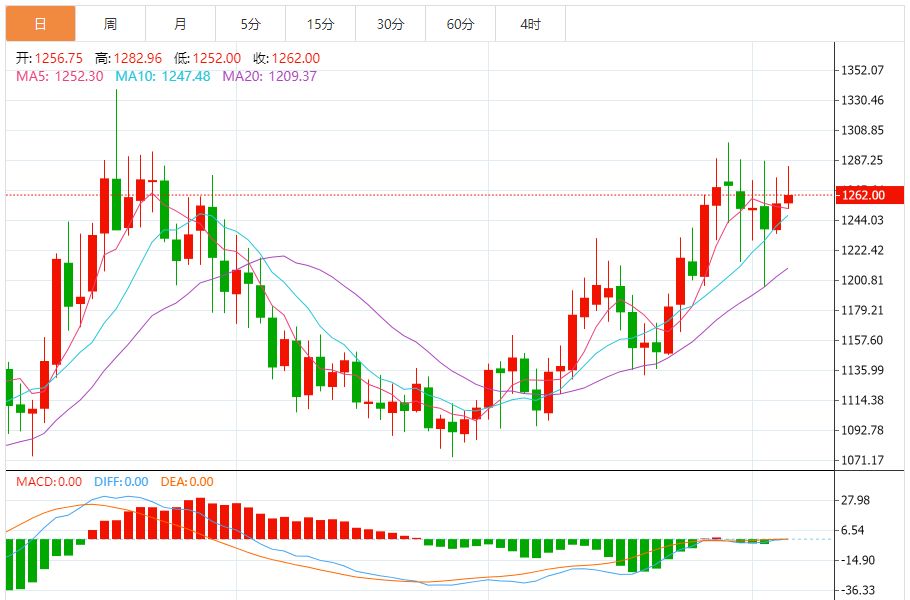
Task: Open the 5分 timeframe tab
Action: click(x=251, y=24)
